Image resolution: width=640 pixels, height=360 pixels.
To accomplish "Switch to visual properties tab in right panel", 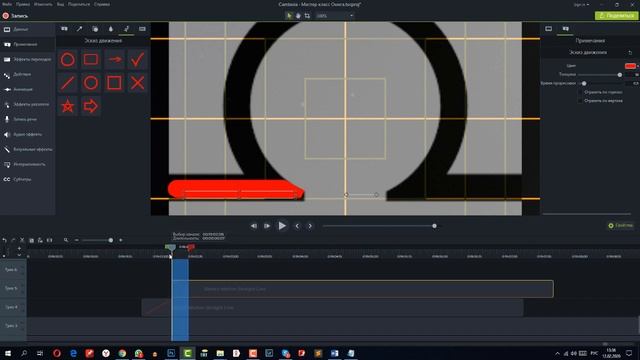I will tap(549, 29).
